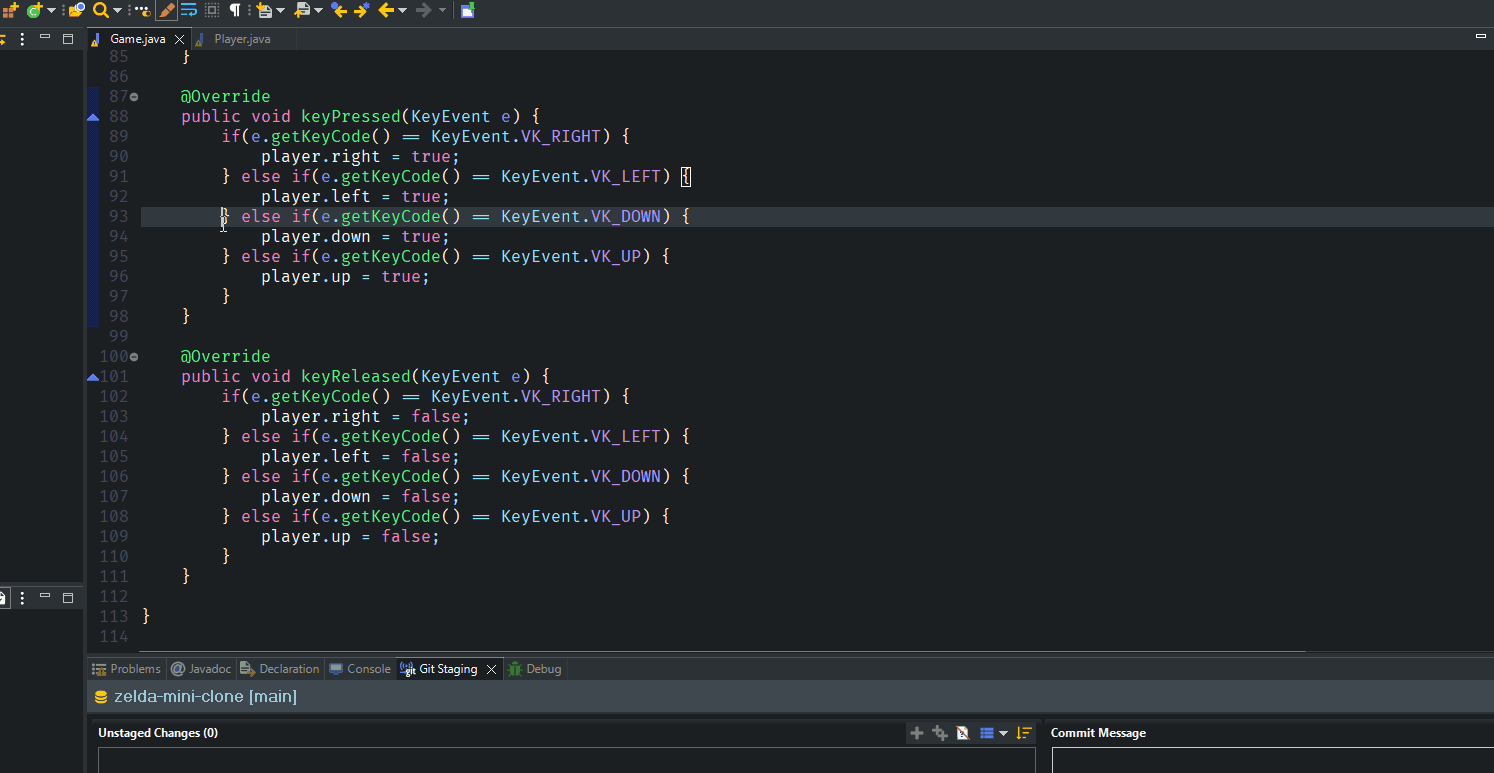Add all files to index double-plus icon
This screenshot has height=773, width=1494.
[x=940, y=733]
